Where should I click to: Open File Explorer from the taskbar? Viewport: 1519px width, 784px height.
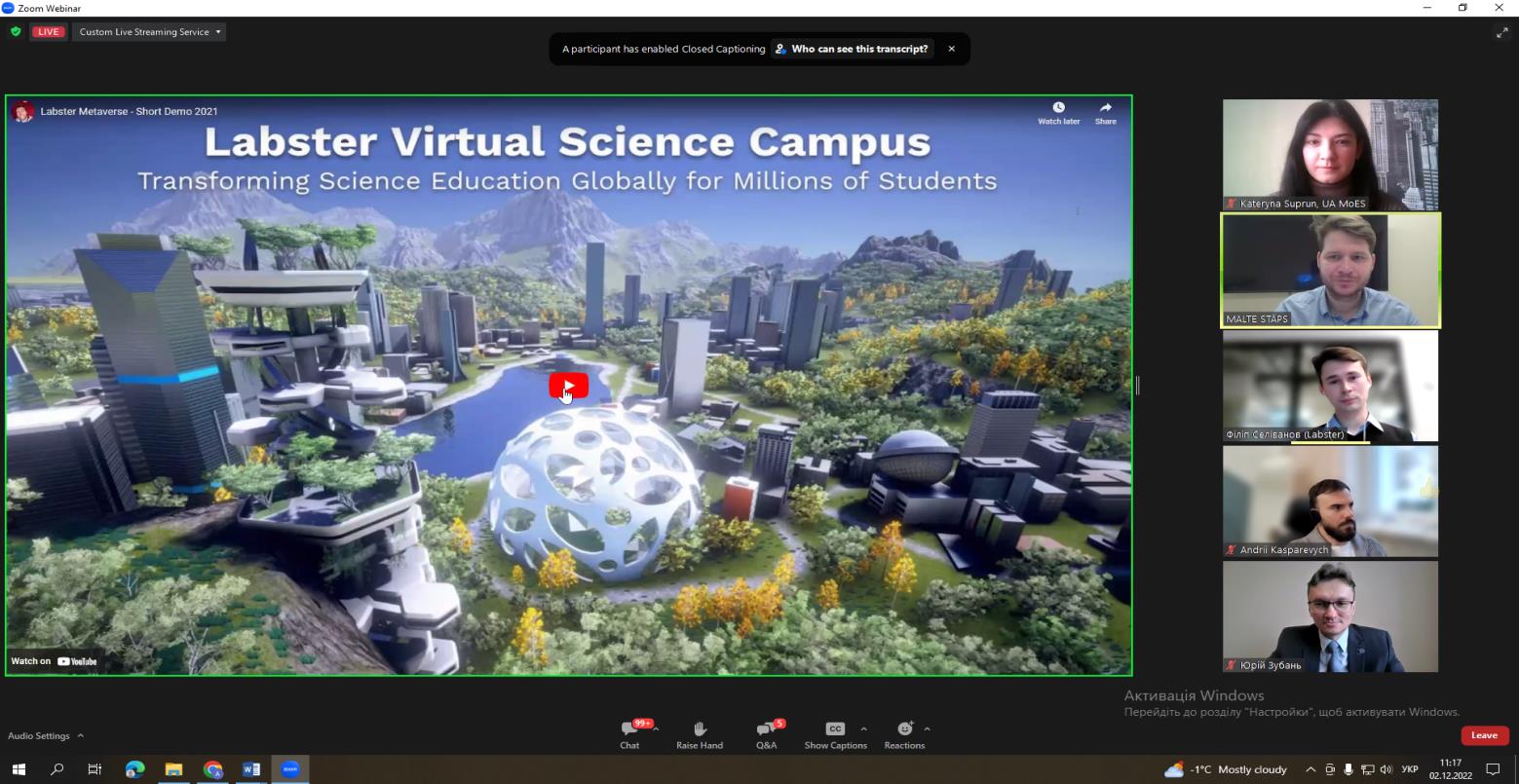click(x=173, y=769)
